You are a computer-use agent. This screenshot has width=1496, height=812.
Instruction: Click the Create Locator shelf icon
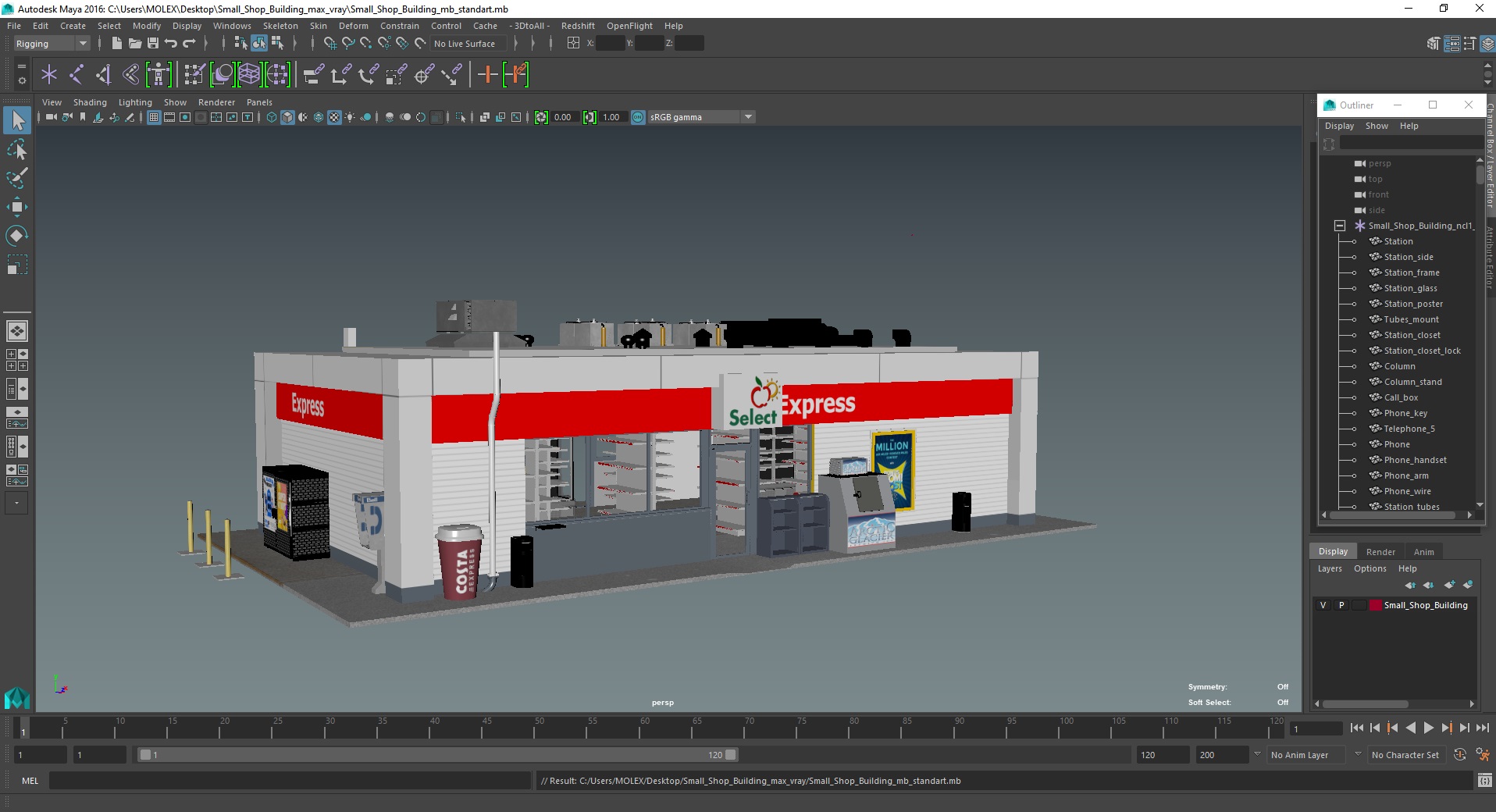coord(49,75)
